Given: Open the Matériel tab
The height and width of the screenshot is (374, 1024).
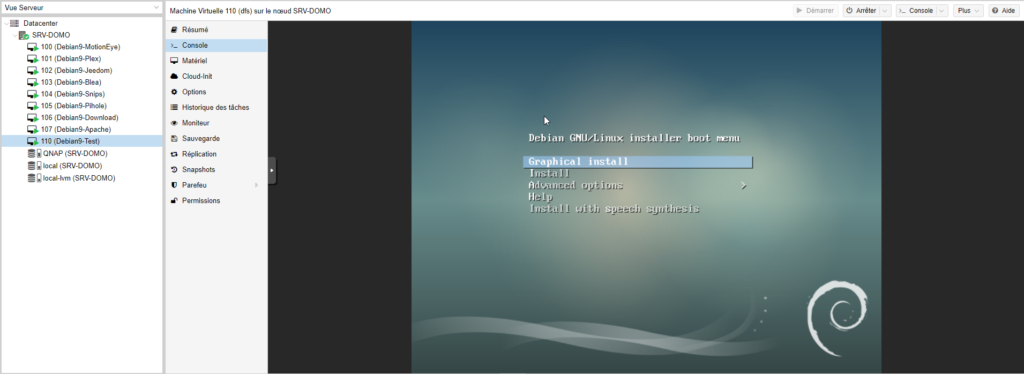Looking at the screenshot, I should coord(216,61).
